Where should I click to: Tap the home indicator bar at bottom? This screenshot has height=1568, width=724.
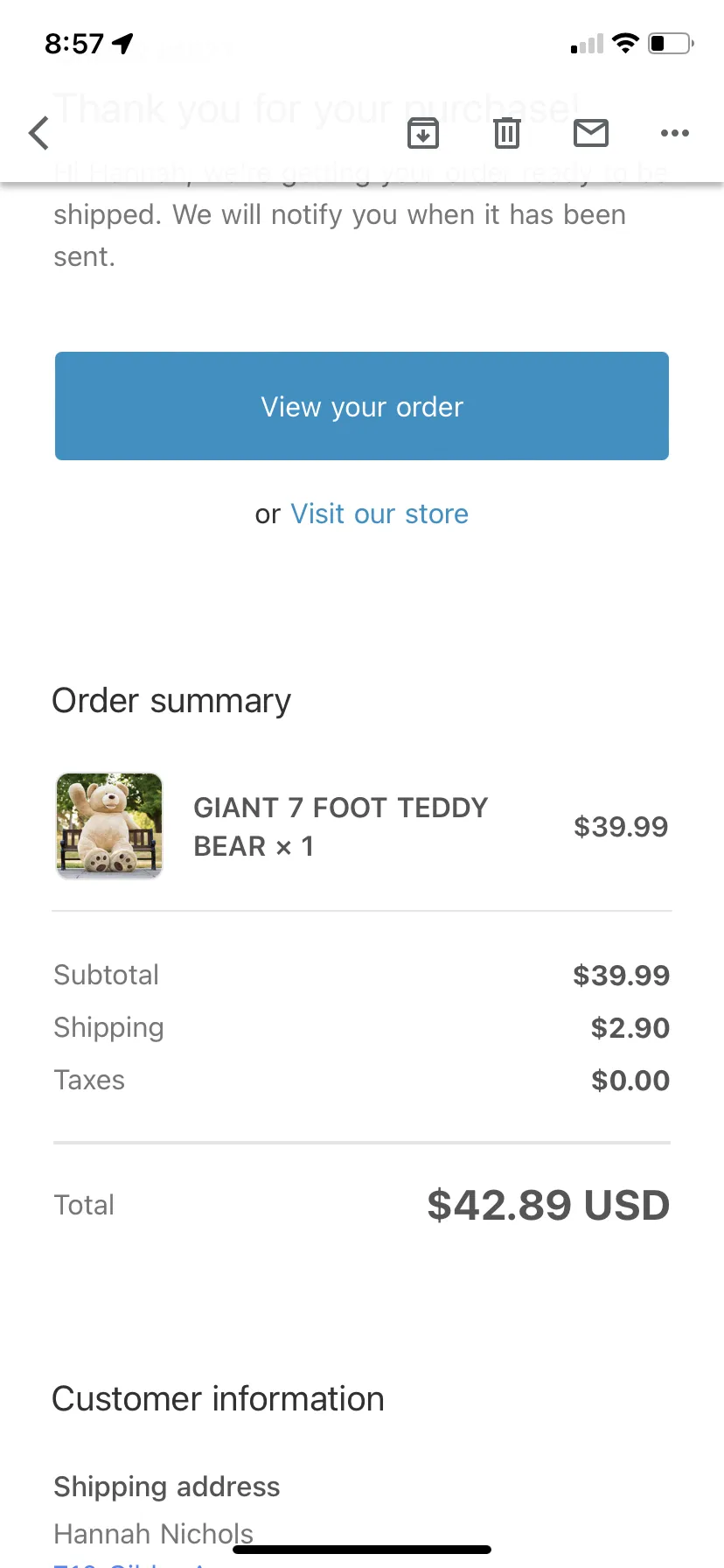pyautogui.click(x=362, y=1549)
